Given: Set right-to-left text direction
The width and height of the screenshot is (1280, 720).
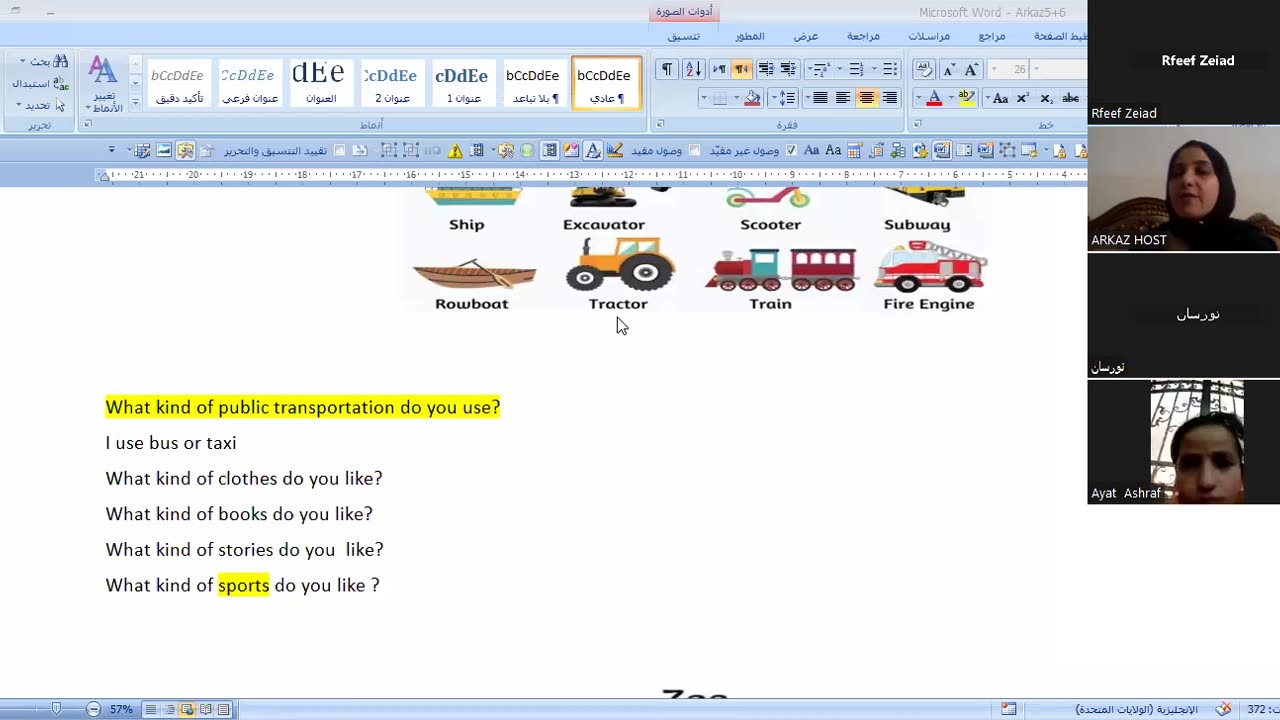Looking at the screenshot, I should (x=742, y=69).
